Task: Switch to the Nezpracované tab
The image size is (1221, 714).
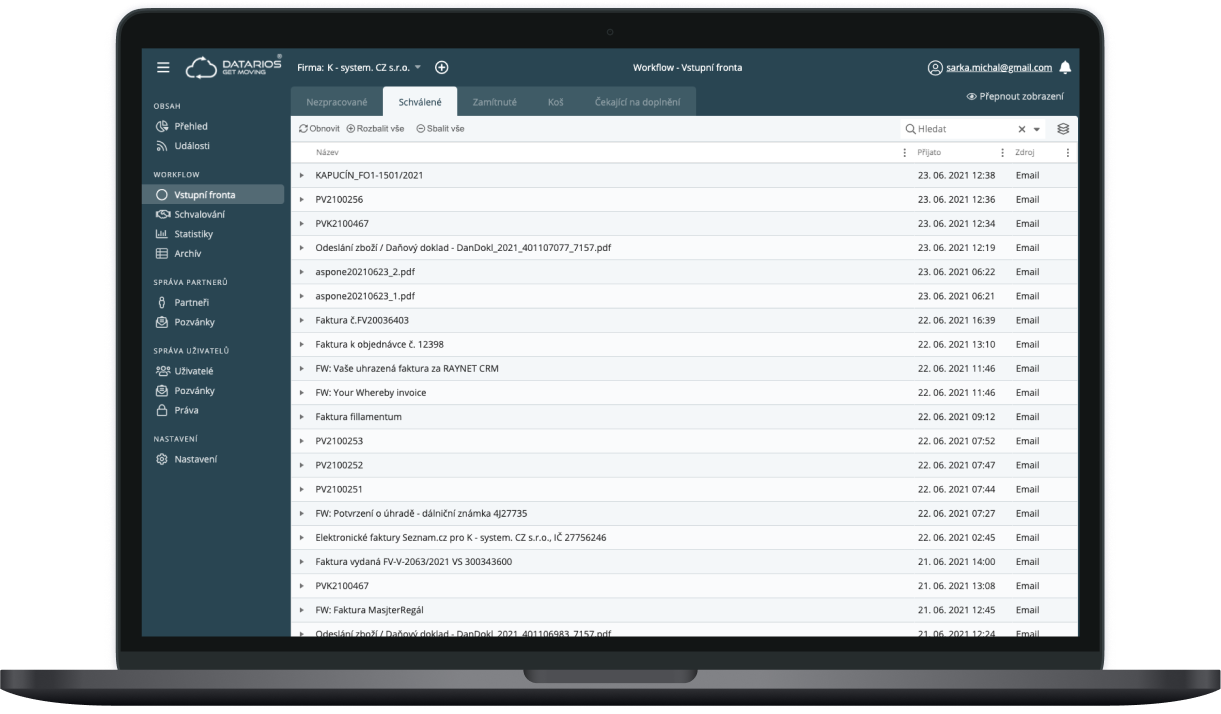Action: 337,102
